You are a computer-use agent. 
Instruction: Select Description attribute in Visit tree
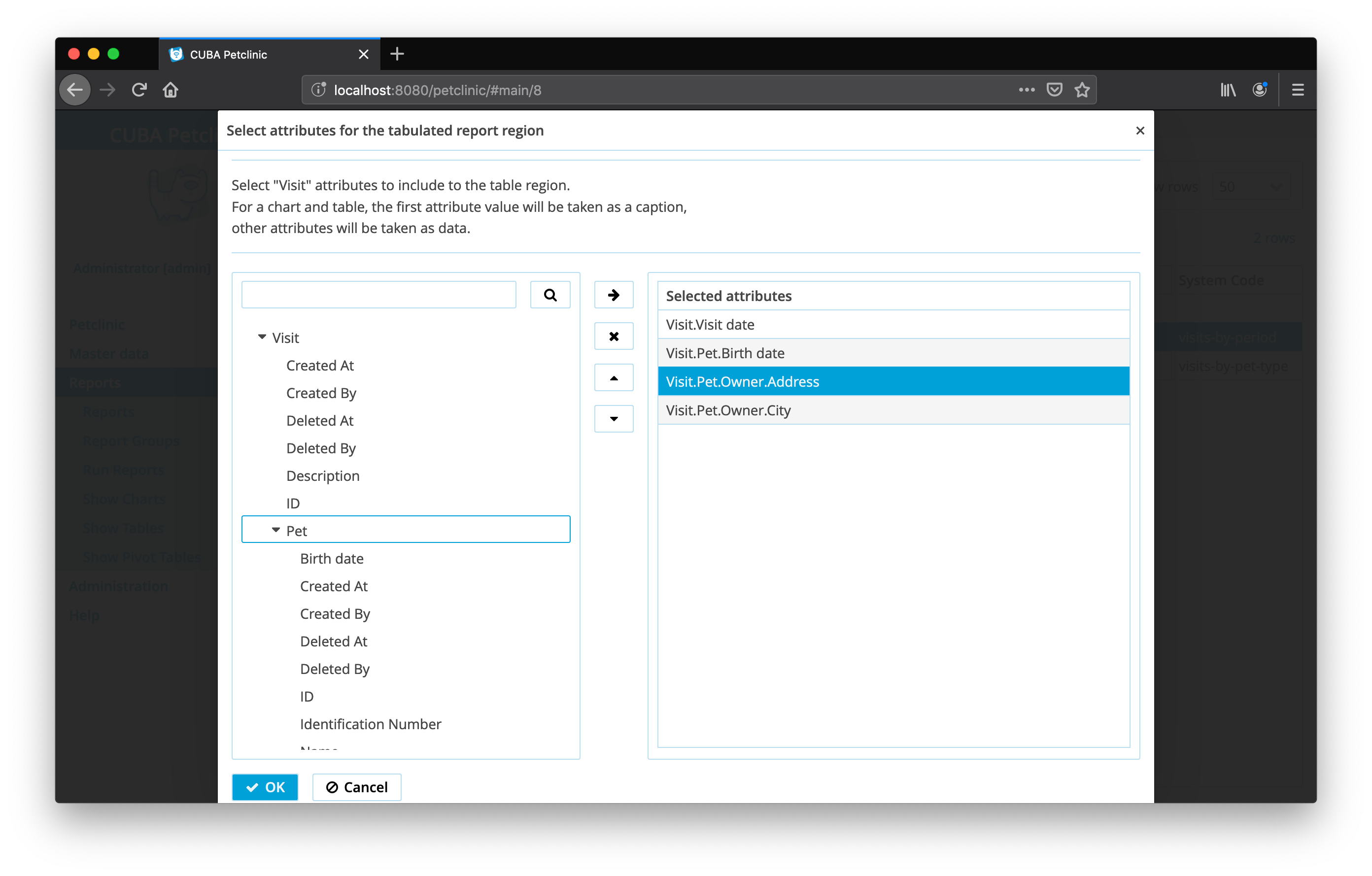322,475
